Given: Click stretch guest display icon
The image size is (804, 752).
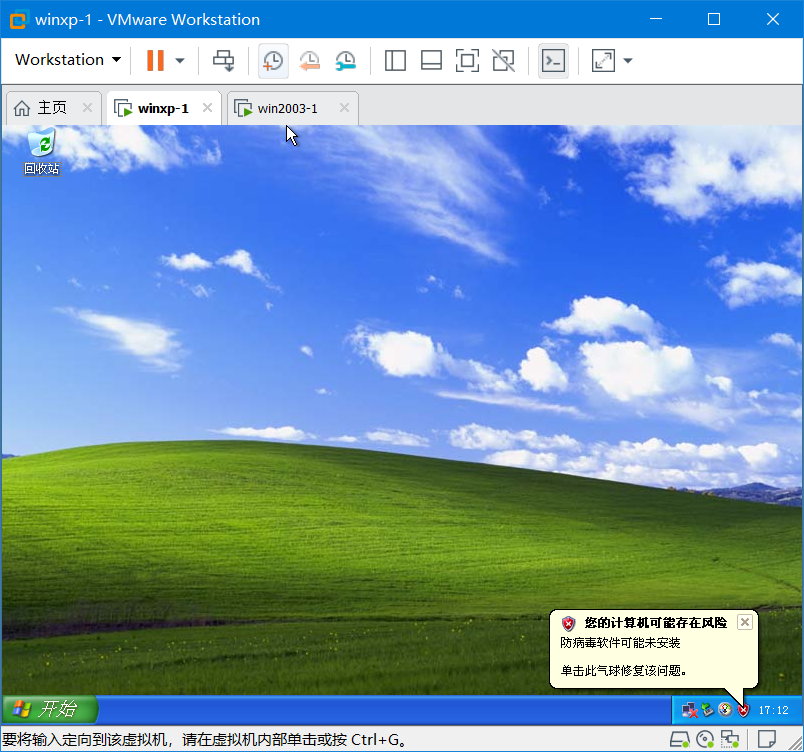Looking at the screenshot, I should (x=604, y=60).
